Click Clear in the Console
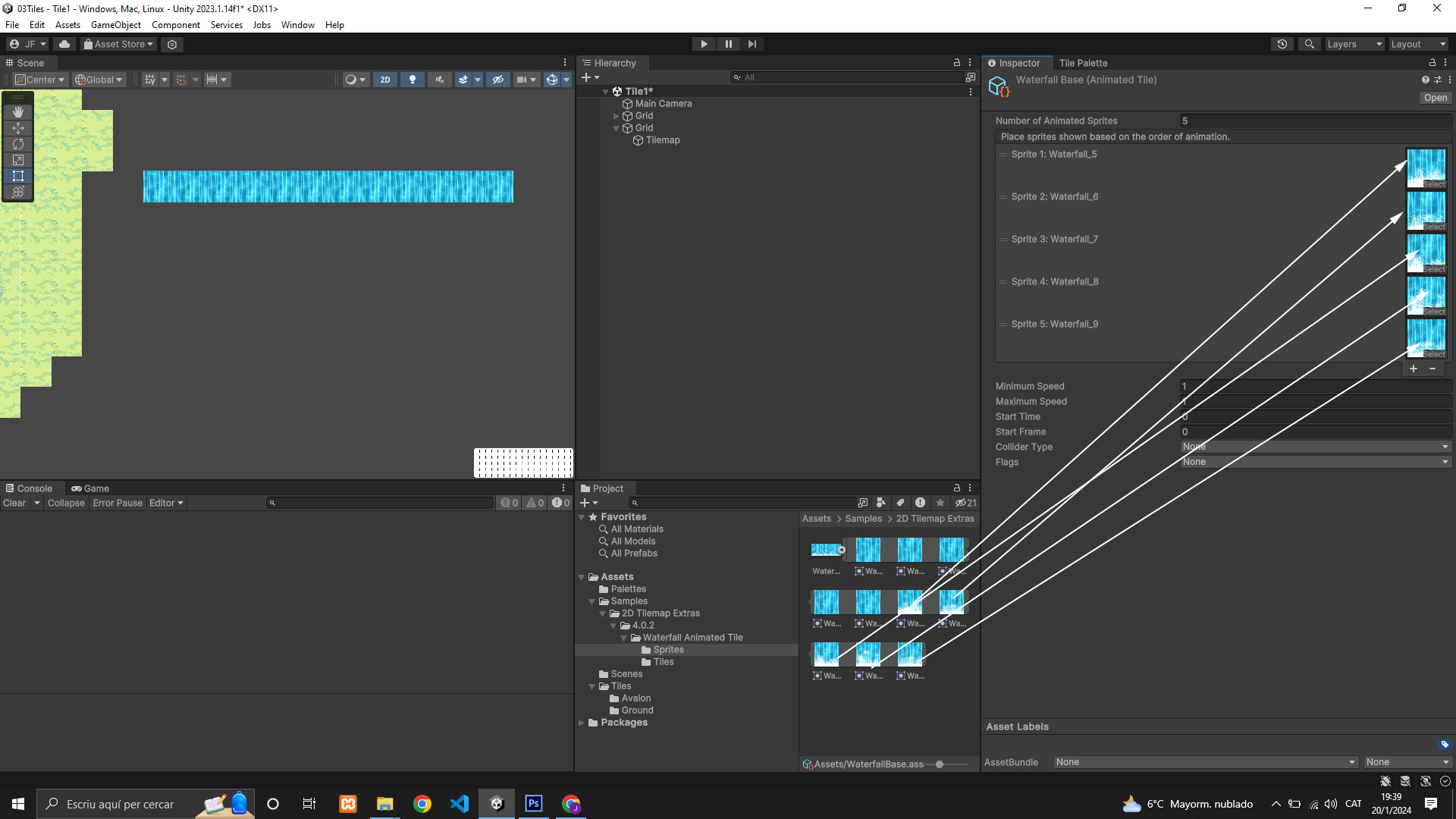 pyautogui.click(x=14, y=503)
